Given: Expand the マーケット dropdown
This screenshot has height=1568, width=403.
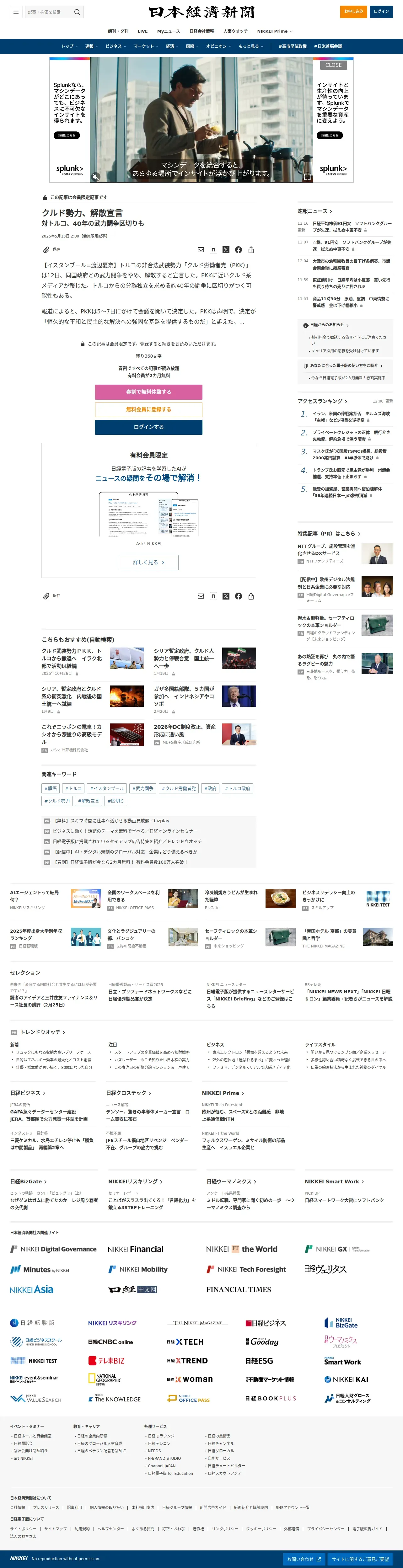Looking at the screenshot, I should coord(146,46).
